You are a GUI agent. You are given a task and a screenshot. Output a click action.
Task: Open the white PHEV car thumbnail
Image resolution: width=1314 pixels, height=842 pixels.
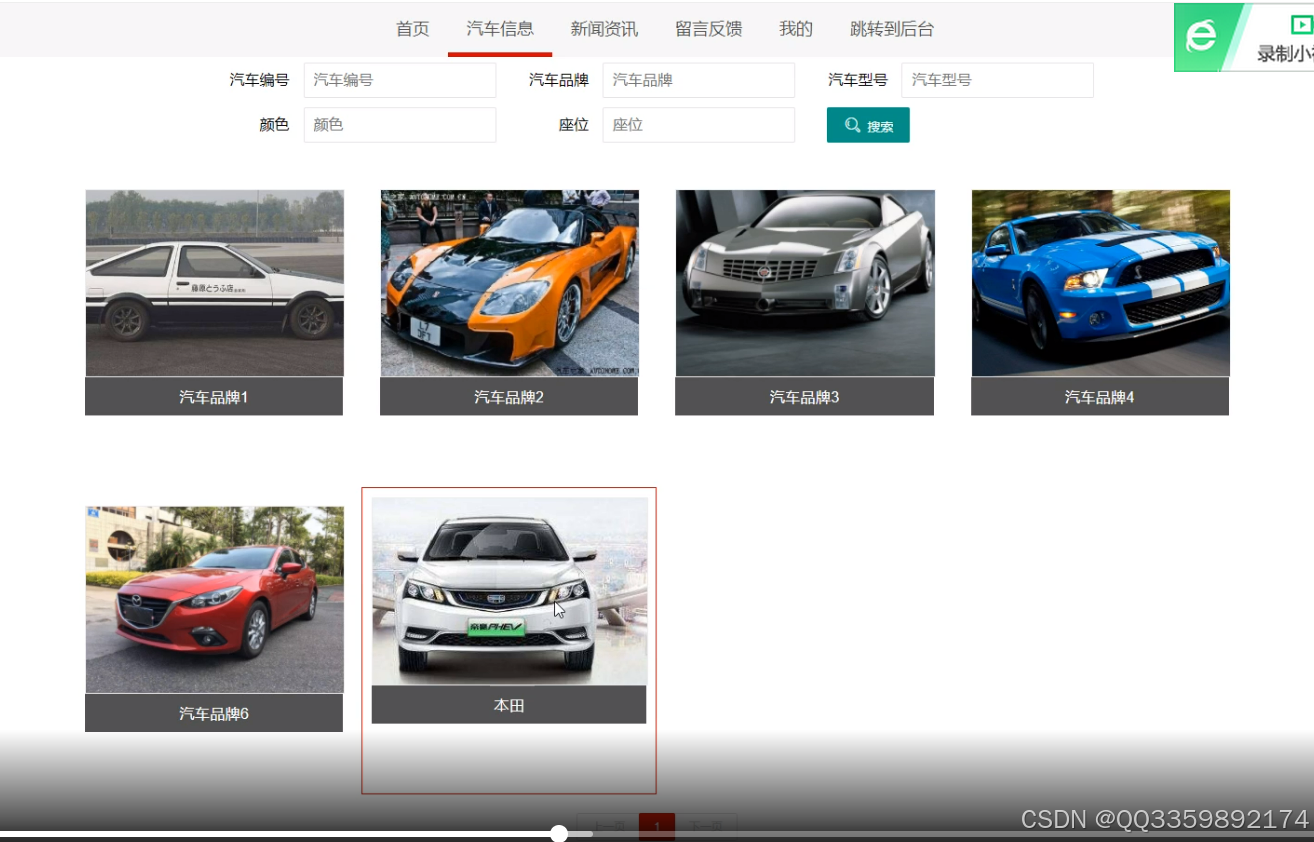coord(509,591)
